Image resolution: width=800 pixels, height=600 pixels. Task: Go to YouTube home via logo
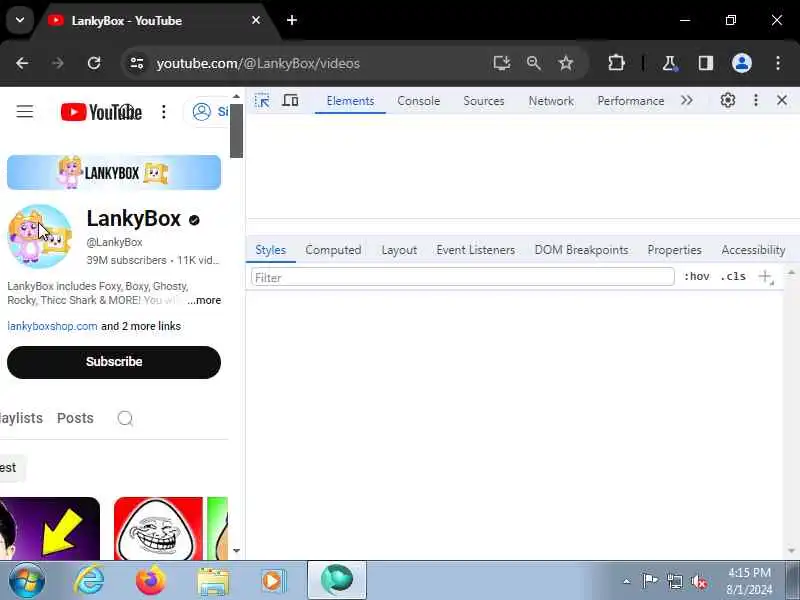pos(101,112)
